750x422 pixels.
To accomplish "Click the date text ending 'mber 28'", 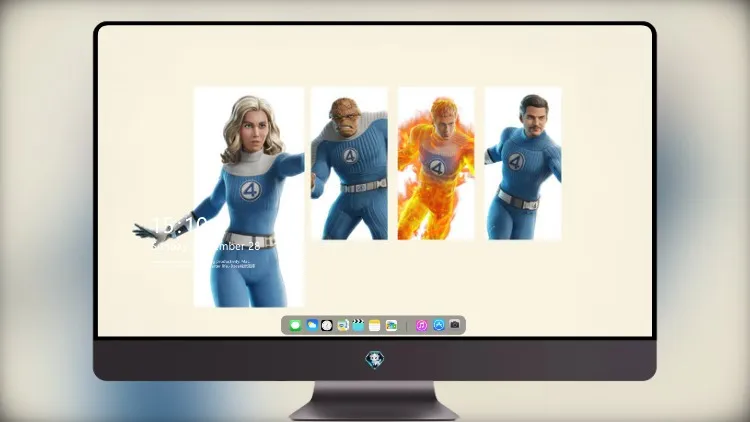I will coord(206,246).
